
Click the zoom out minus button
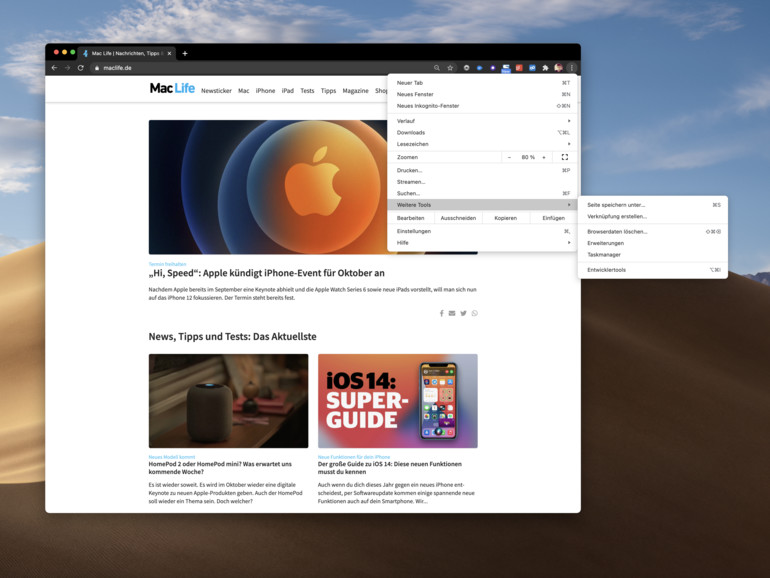[x=509, y=157]
